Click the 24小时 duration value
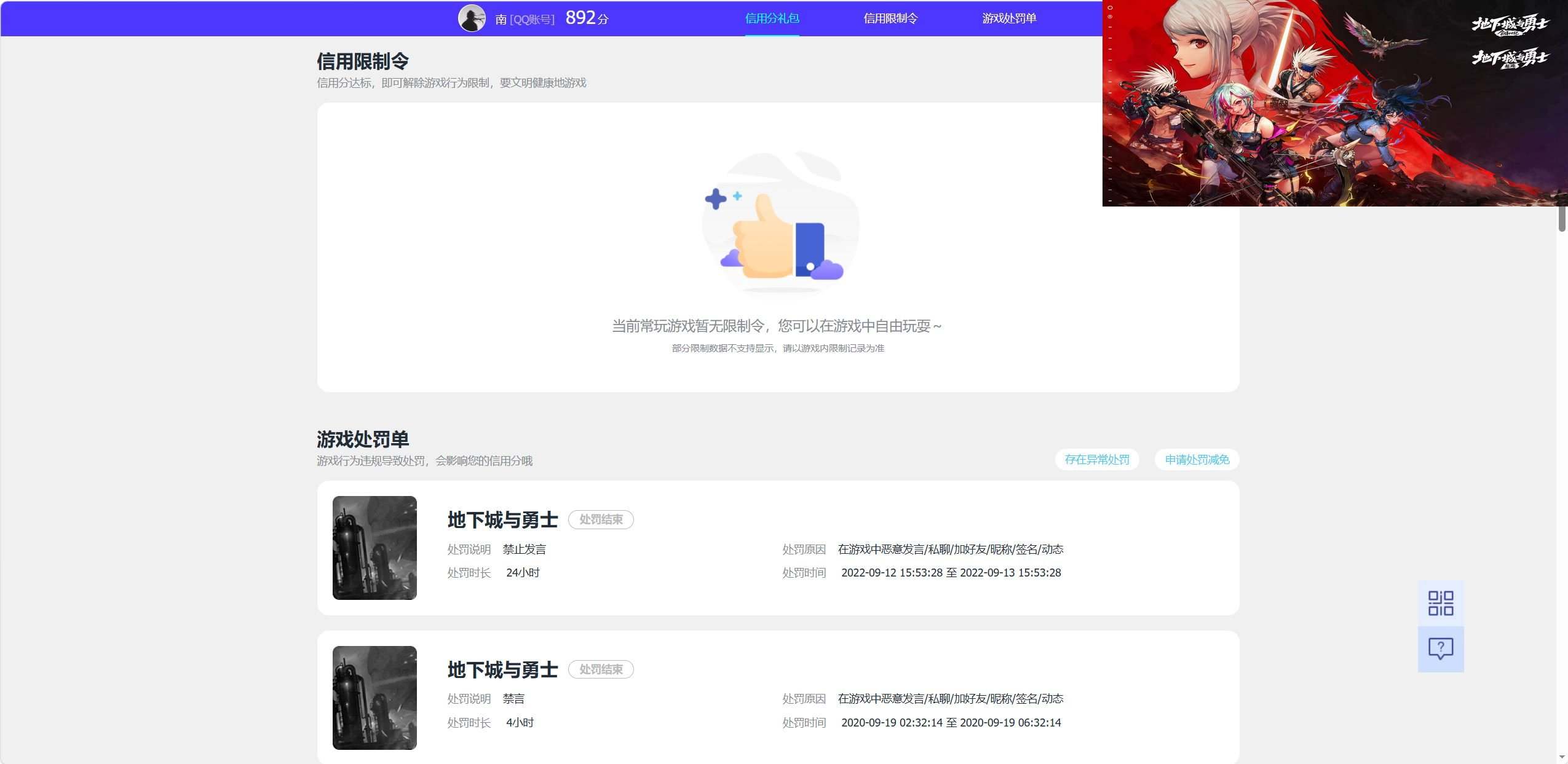The width and height of the screenshot is (1568, 764). (523, 573)
